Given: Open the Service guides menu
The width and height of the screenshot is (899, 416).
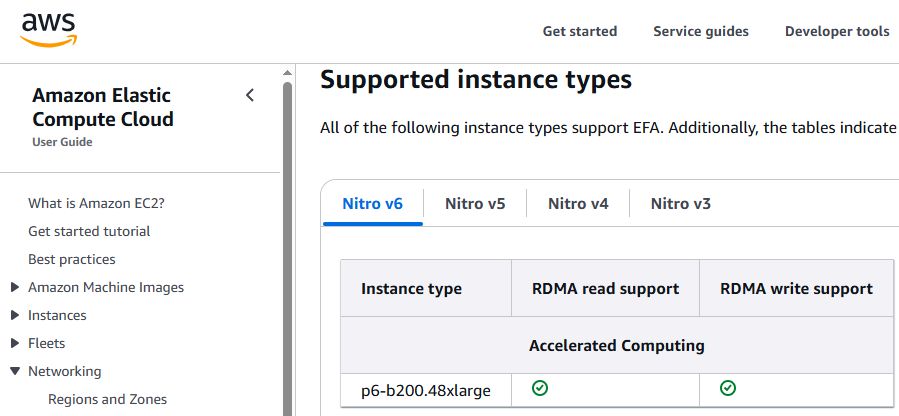Looking at the screenshot, I should tap(701, 32).
